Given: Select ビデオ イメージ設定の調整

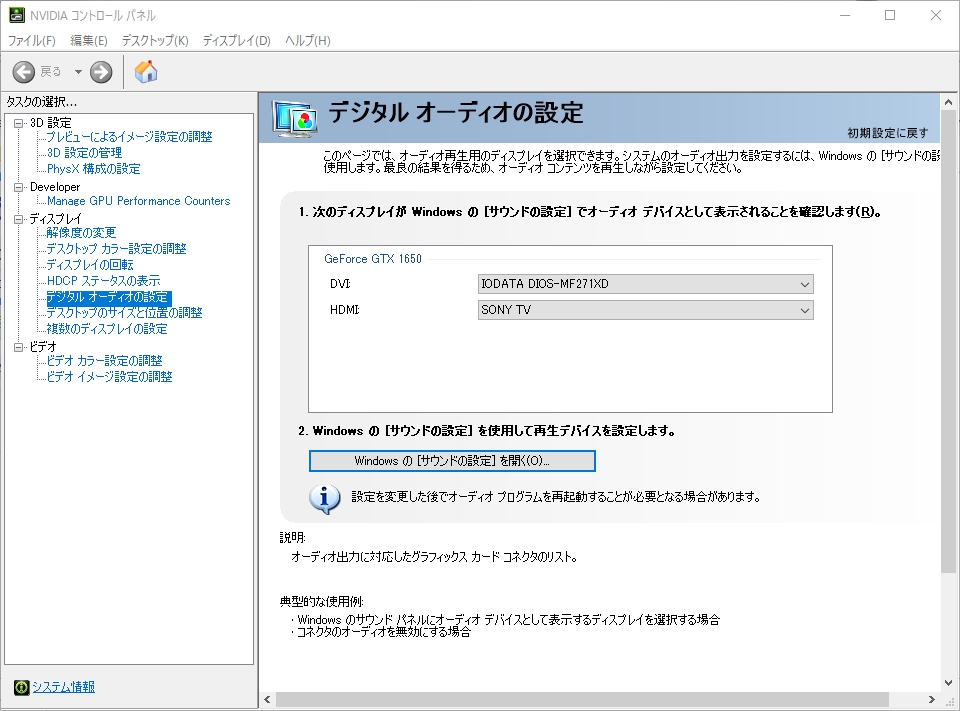Looking at the screenshot, I should click(110, 377).
